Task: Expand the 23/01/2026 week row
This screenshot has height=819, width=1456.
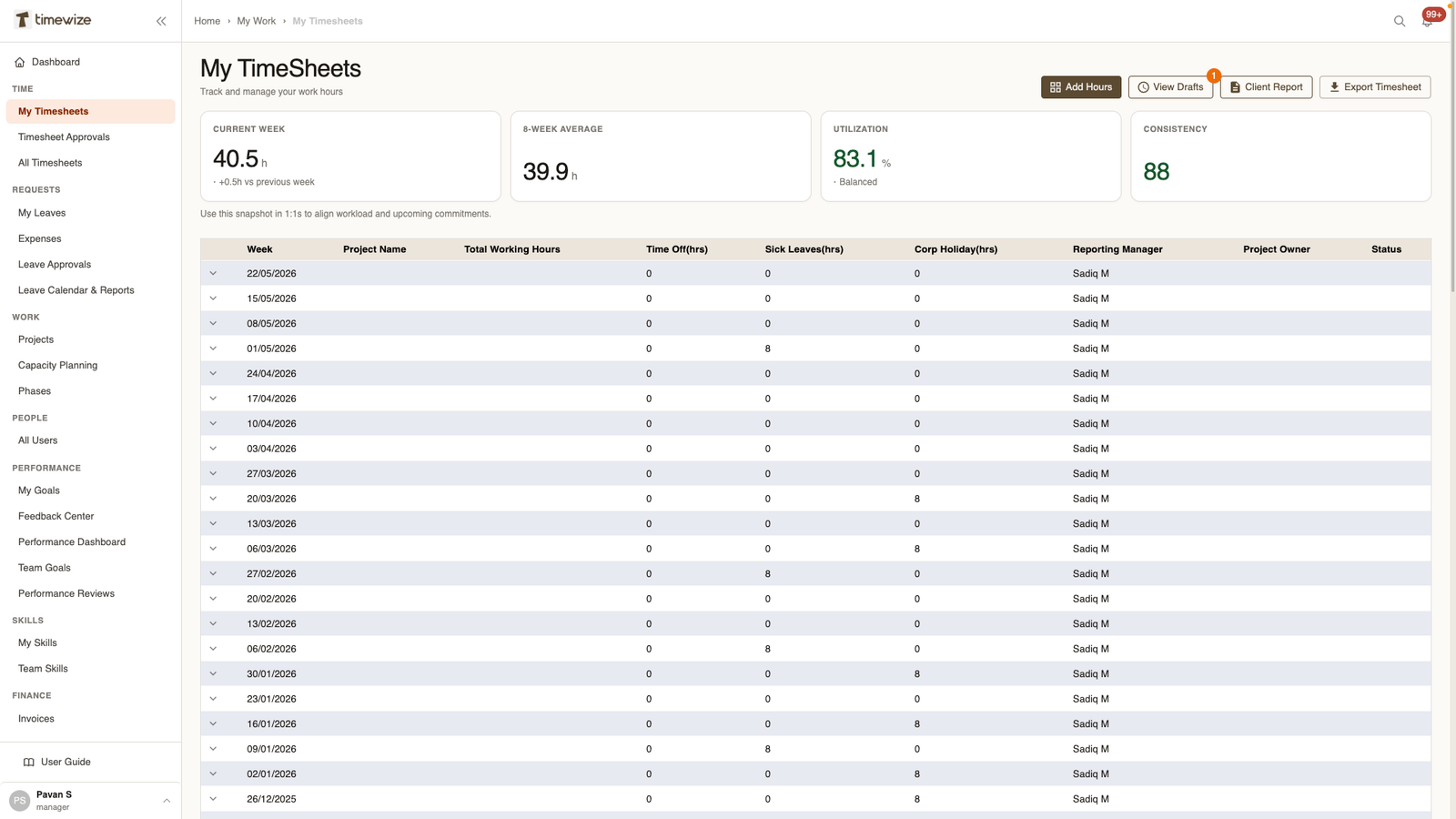Action: point(213,699)
